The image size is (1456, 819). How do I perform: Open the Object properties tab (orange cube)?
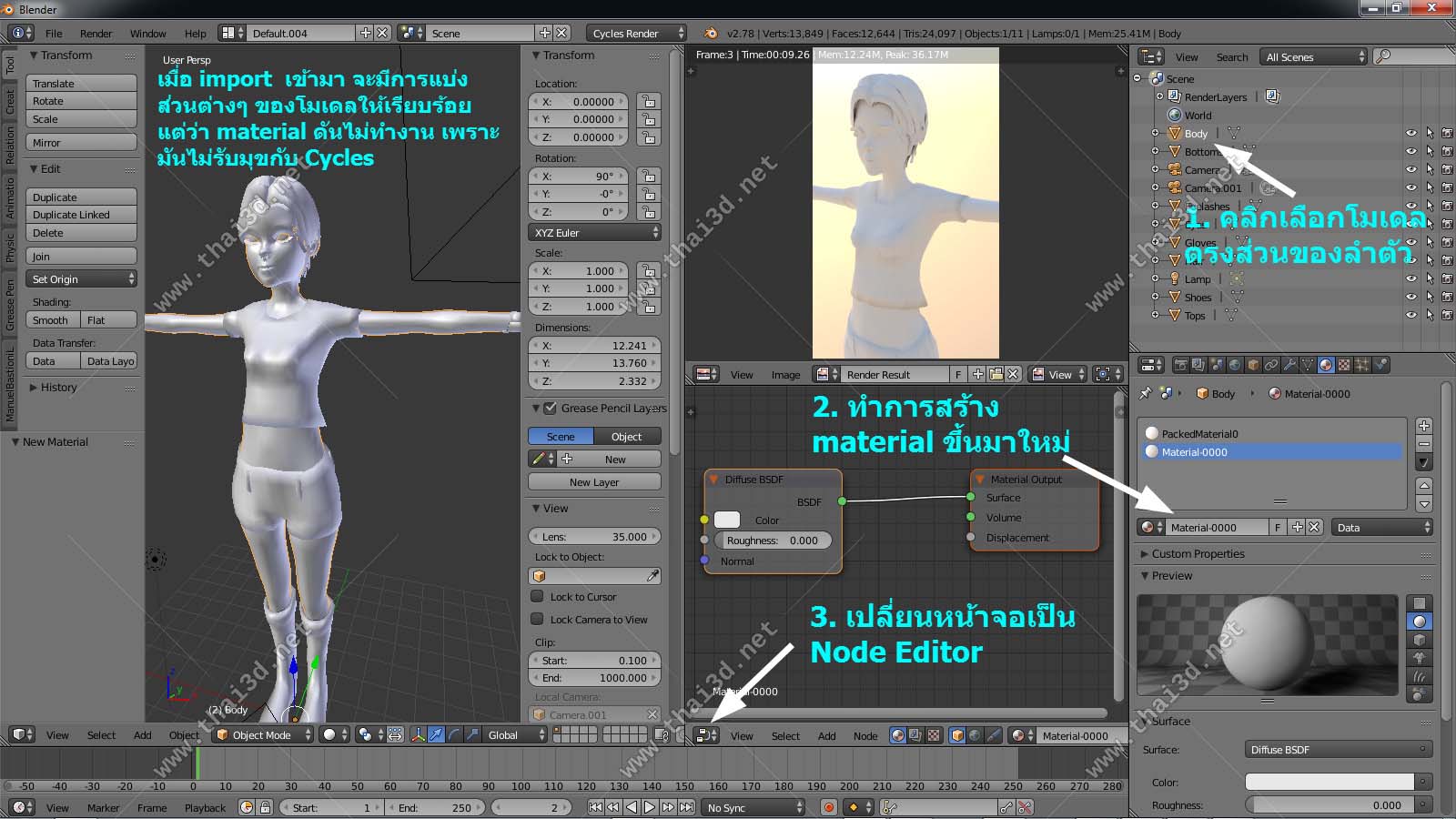(1253, 365)
